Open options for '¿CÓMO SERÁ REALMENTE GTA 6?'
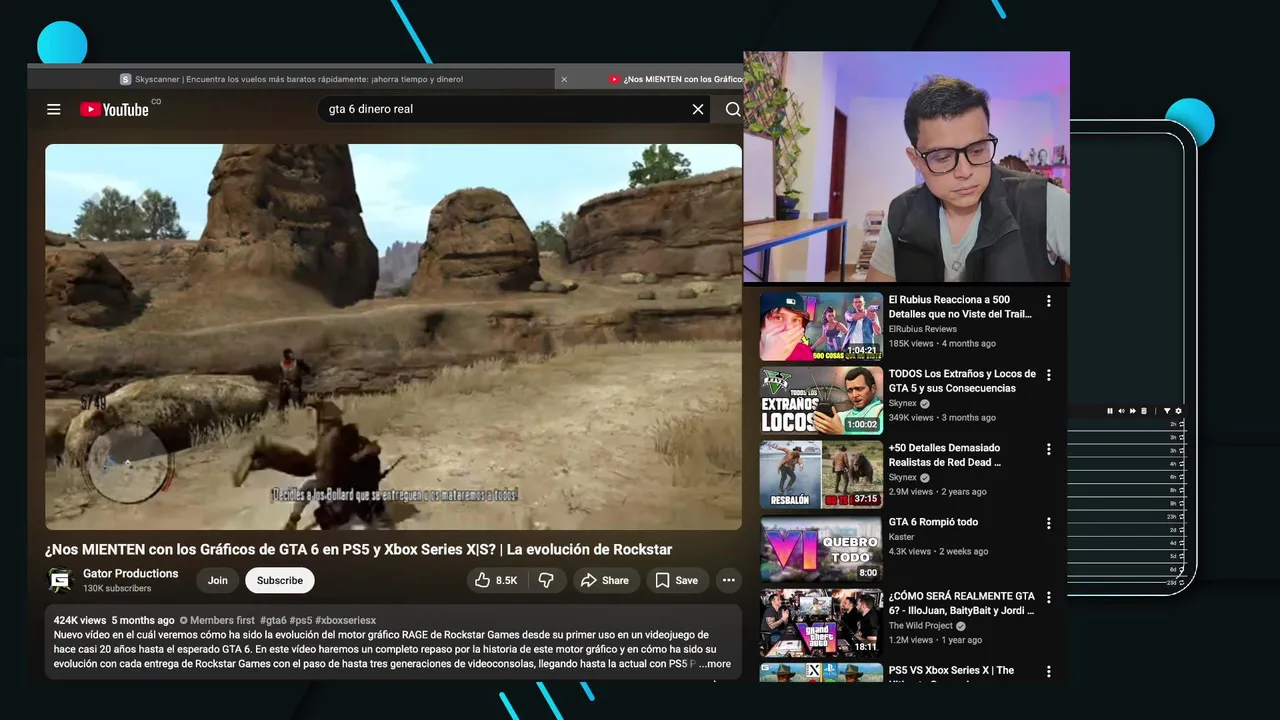1280x720 pixels. [x=1049, y=597]
